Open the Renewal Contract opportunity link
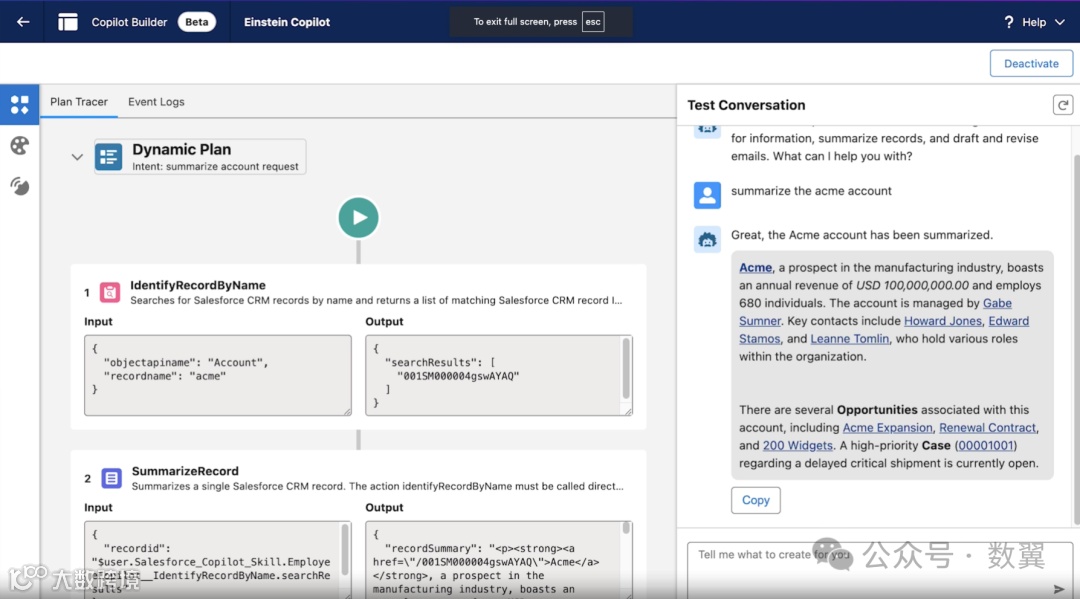 coord(987,428)
